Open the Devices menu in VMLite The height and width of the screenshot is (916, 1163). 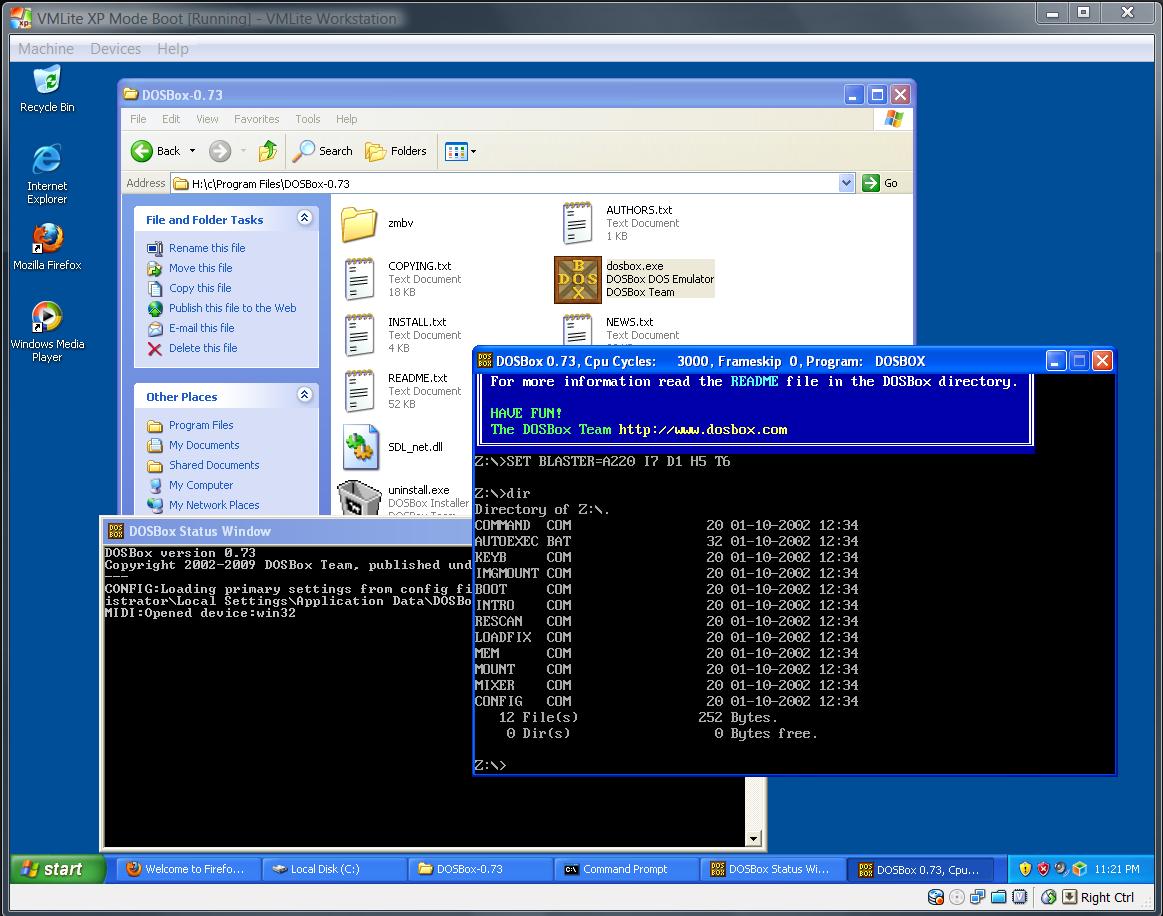pyautogui.click(x=115, y=48)
